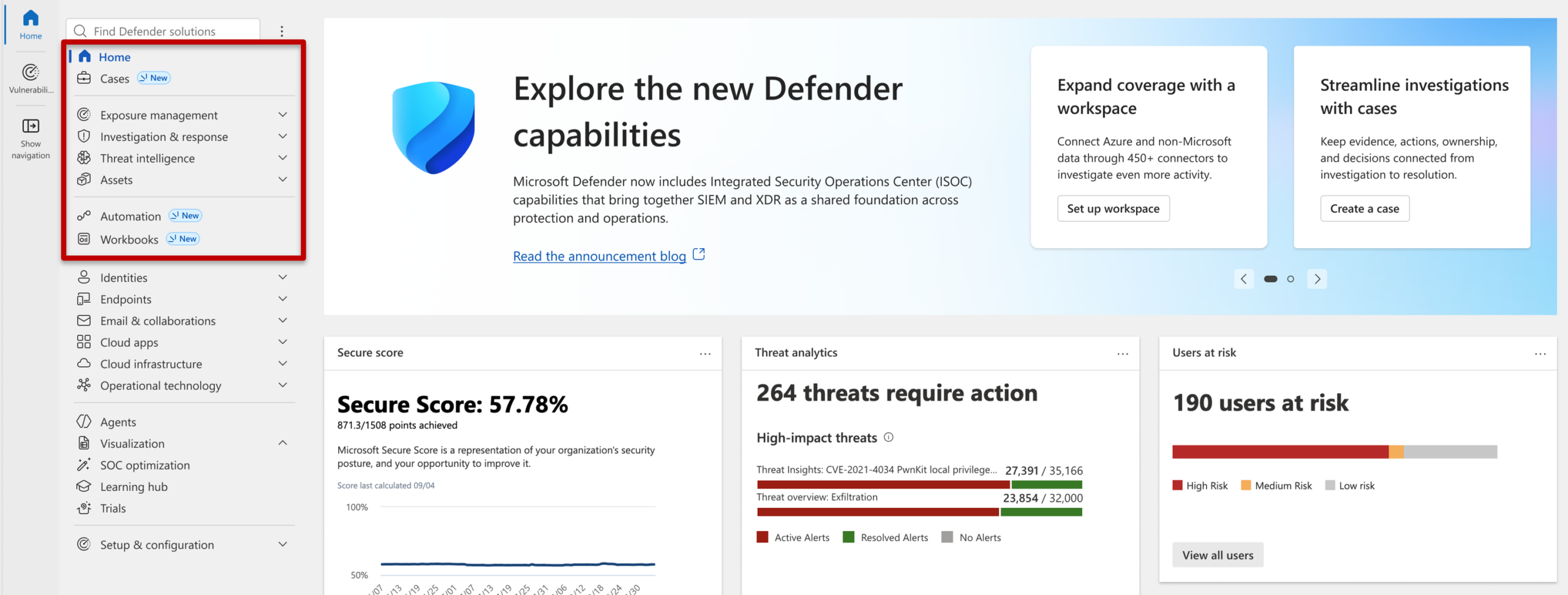Expand the Investigation & response chevron
Image resolution: width=1568 pixels, height=595 pixels.
(282, 136)
